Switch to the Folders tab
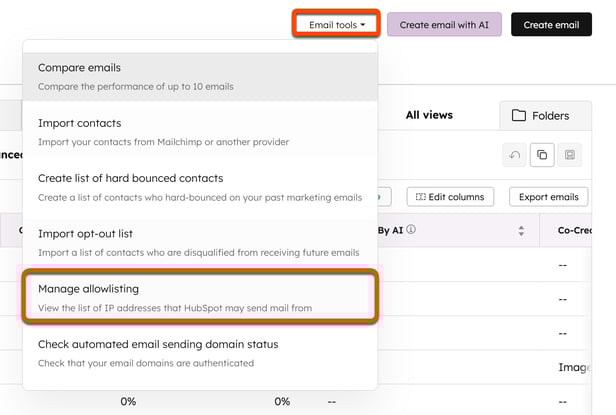 [545, 116]
